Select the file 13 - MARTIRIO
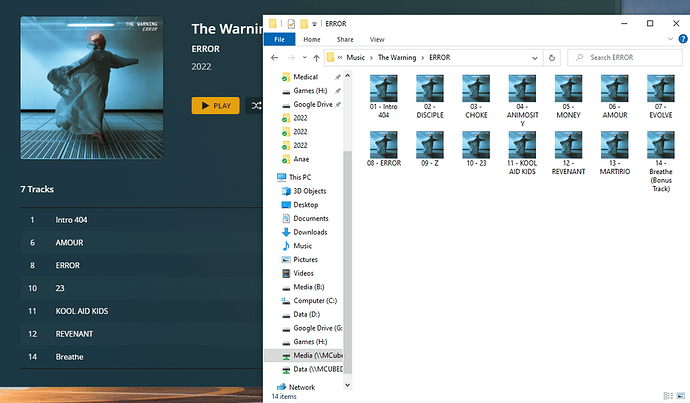Image resolution: width=690 pixels, height=403 pixels. coord(615,153)
